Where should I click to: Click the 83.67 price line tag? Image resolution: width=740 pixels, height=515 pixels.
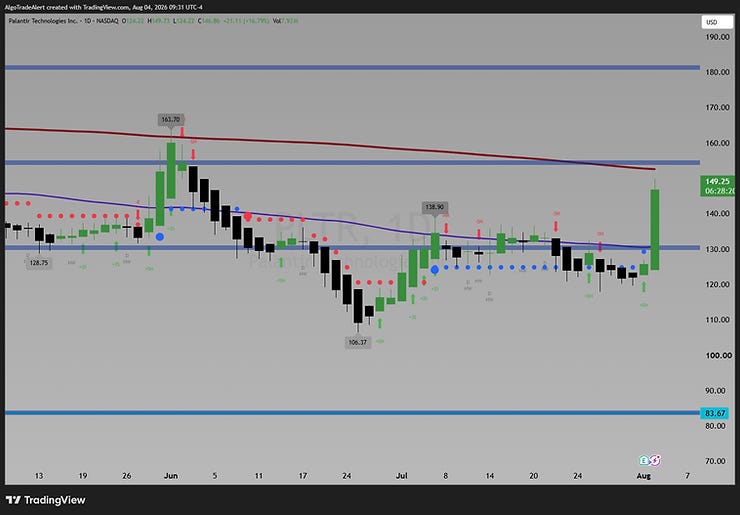tap(715, 413)
